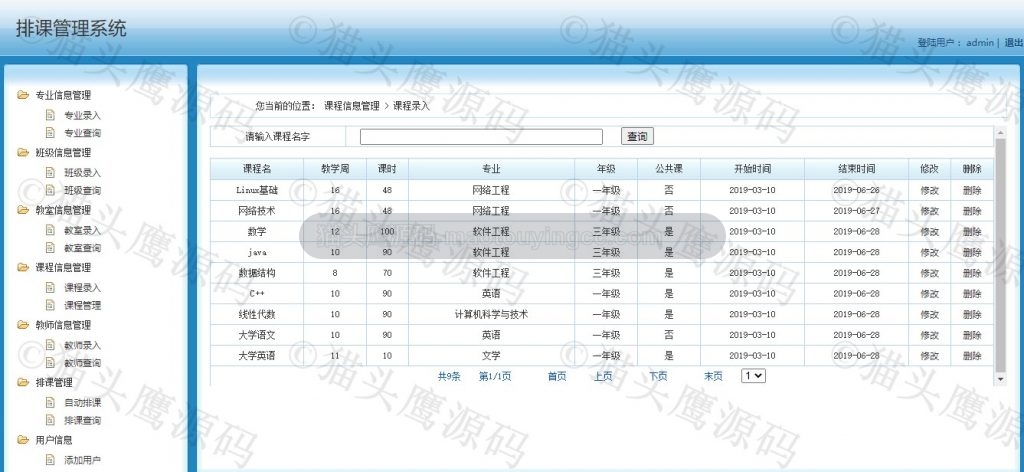Click document icon beside 班级录入

click(50, 172)
